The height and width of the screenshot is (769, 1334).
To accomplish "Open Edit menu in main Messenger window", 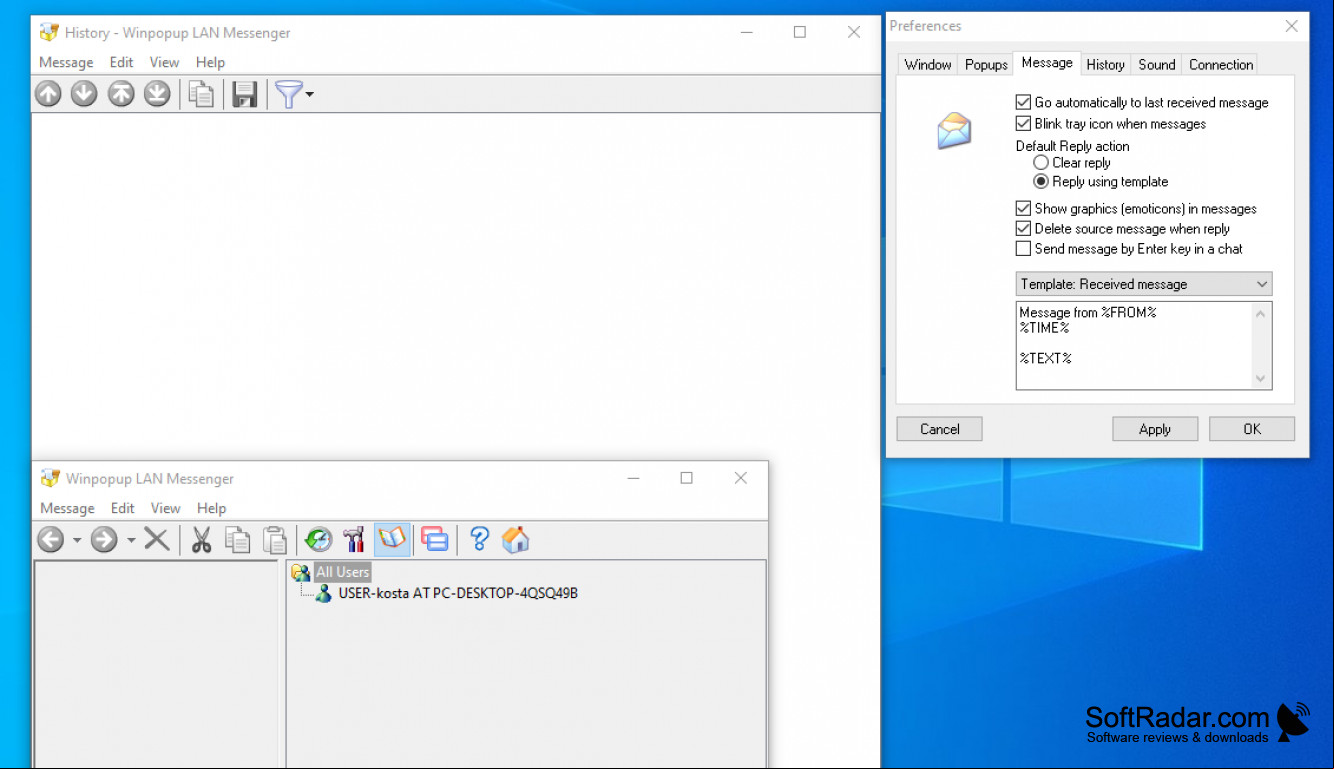I will point(123,508).
